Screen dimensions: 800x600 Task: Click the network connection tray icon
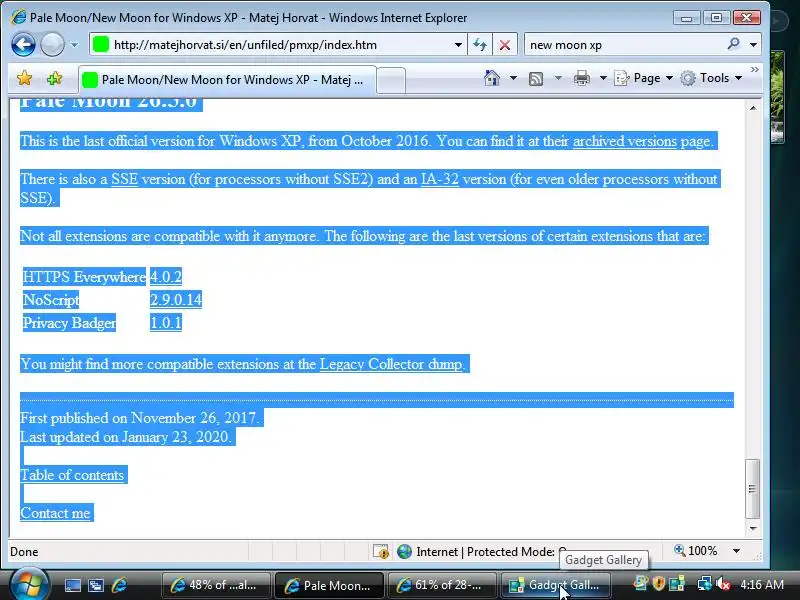pos(704,584)
